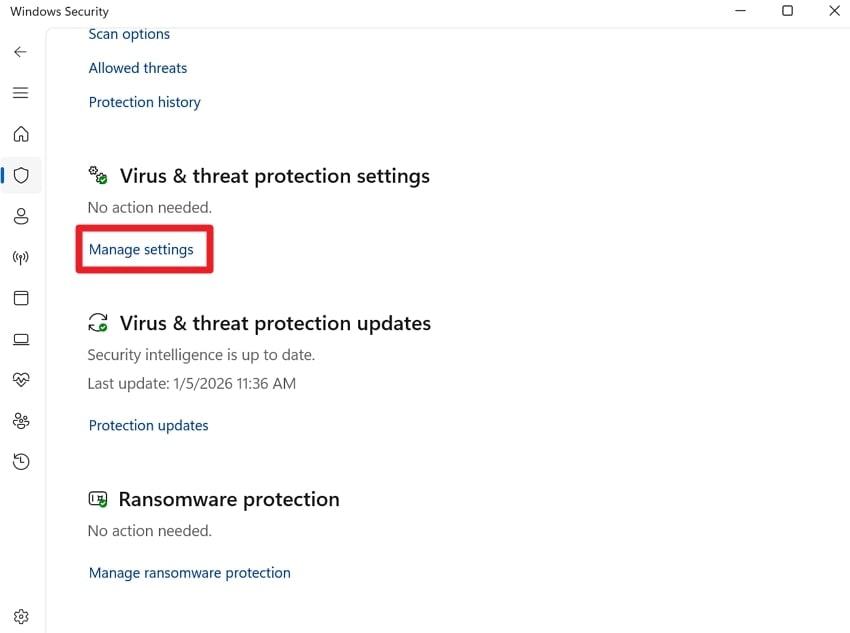Open Device security laptop icon
Image resolution: width=850 pixels, height=633 pixels.
pyautogui.click(x=20, y=339)
